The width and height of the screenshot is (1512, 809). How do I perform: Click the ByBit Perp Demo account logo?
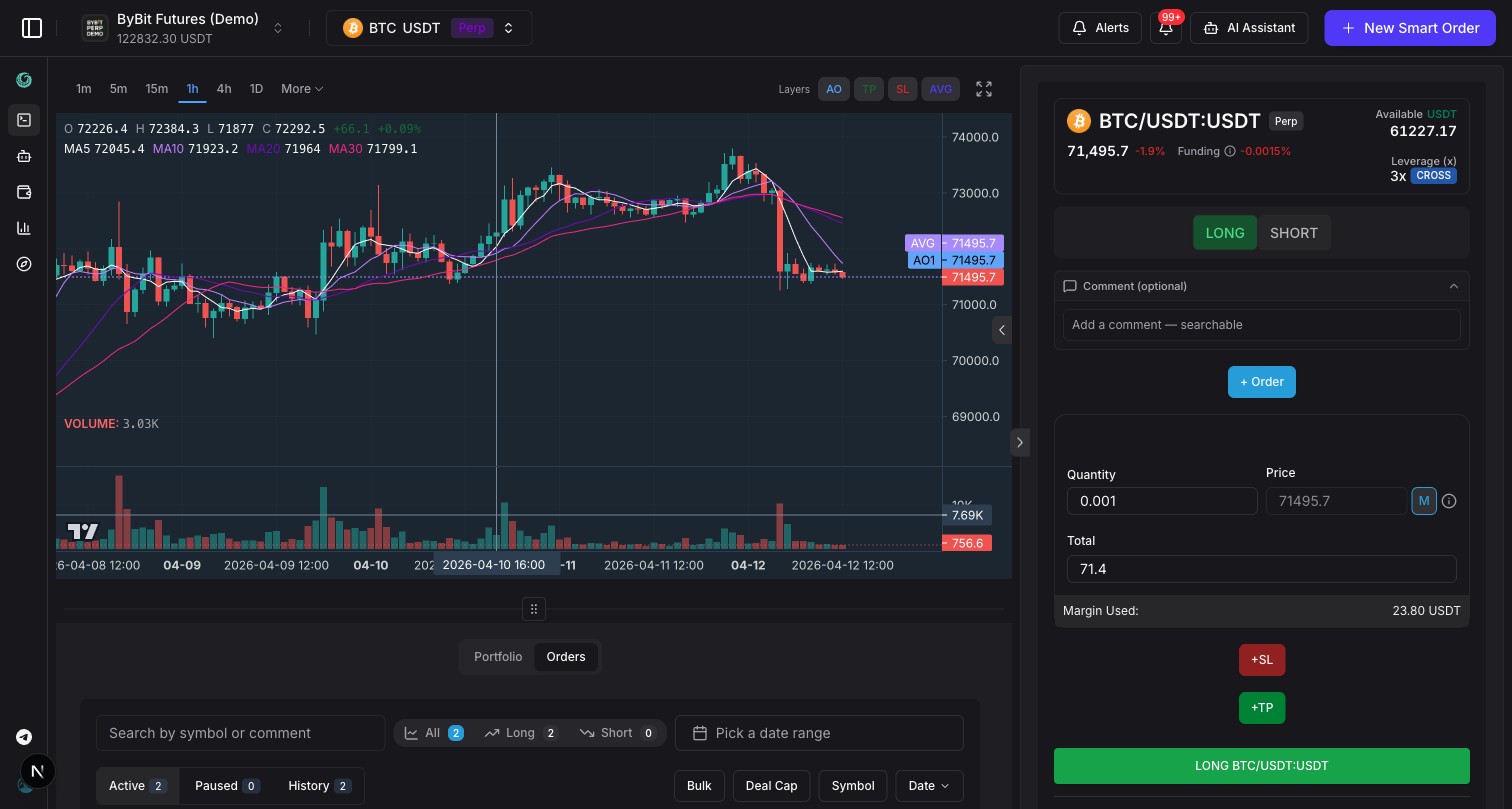click(95, 28)
